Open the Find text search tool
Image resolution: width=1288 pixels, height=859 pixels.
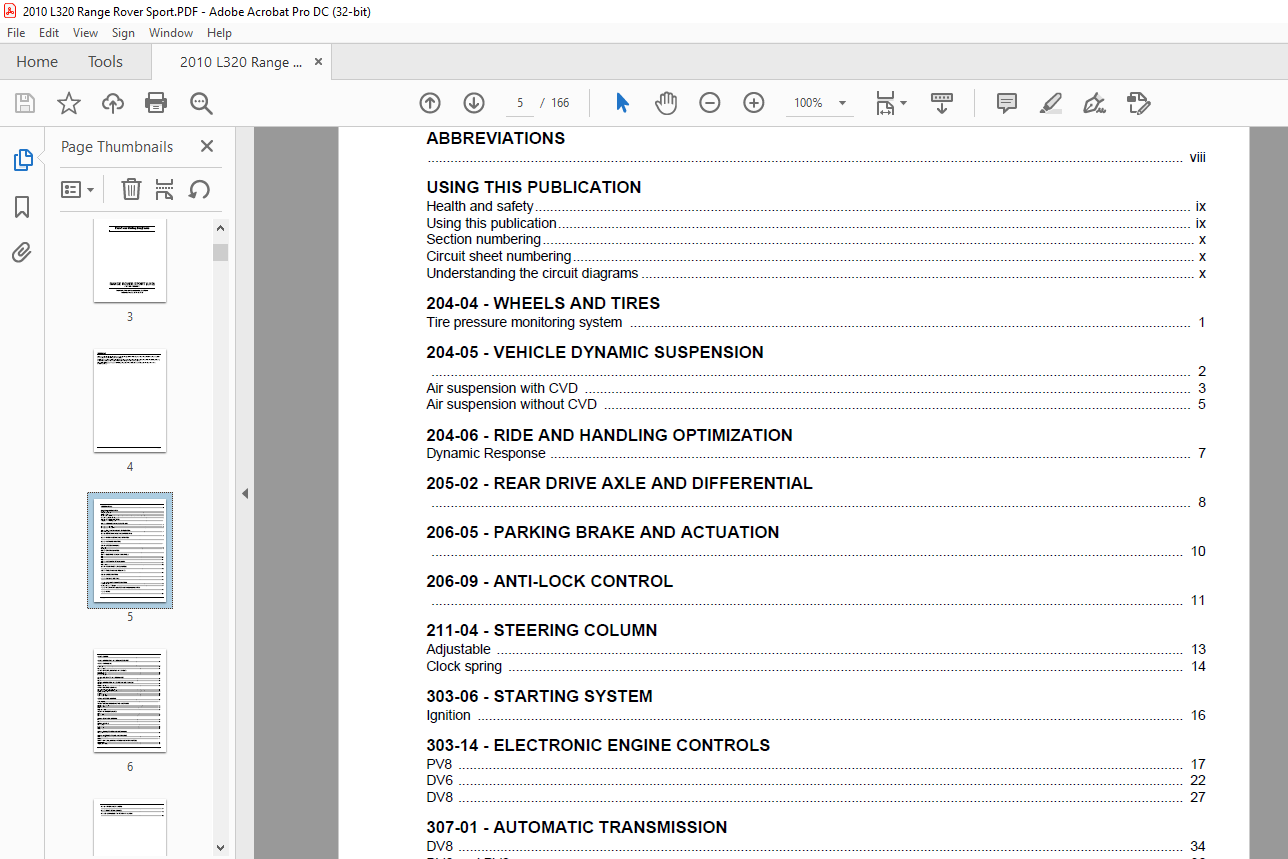tap(201, 103)
